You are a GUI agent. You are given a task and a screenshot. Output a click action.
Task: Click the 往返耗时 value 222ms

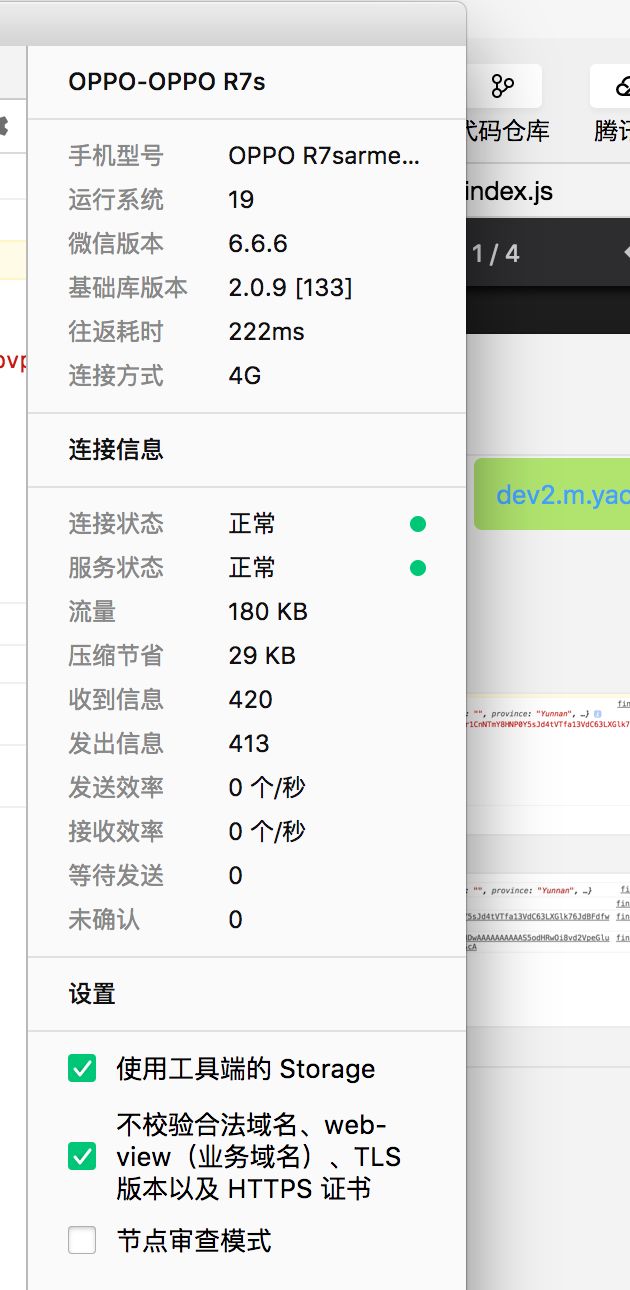click(x=266, y=332)
